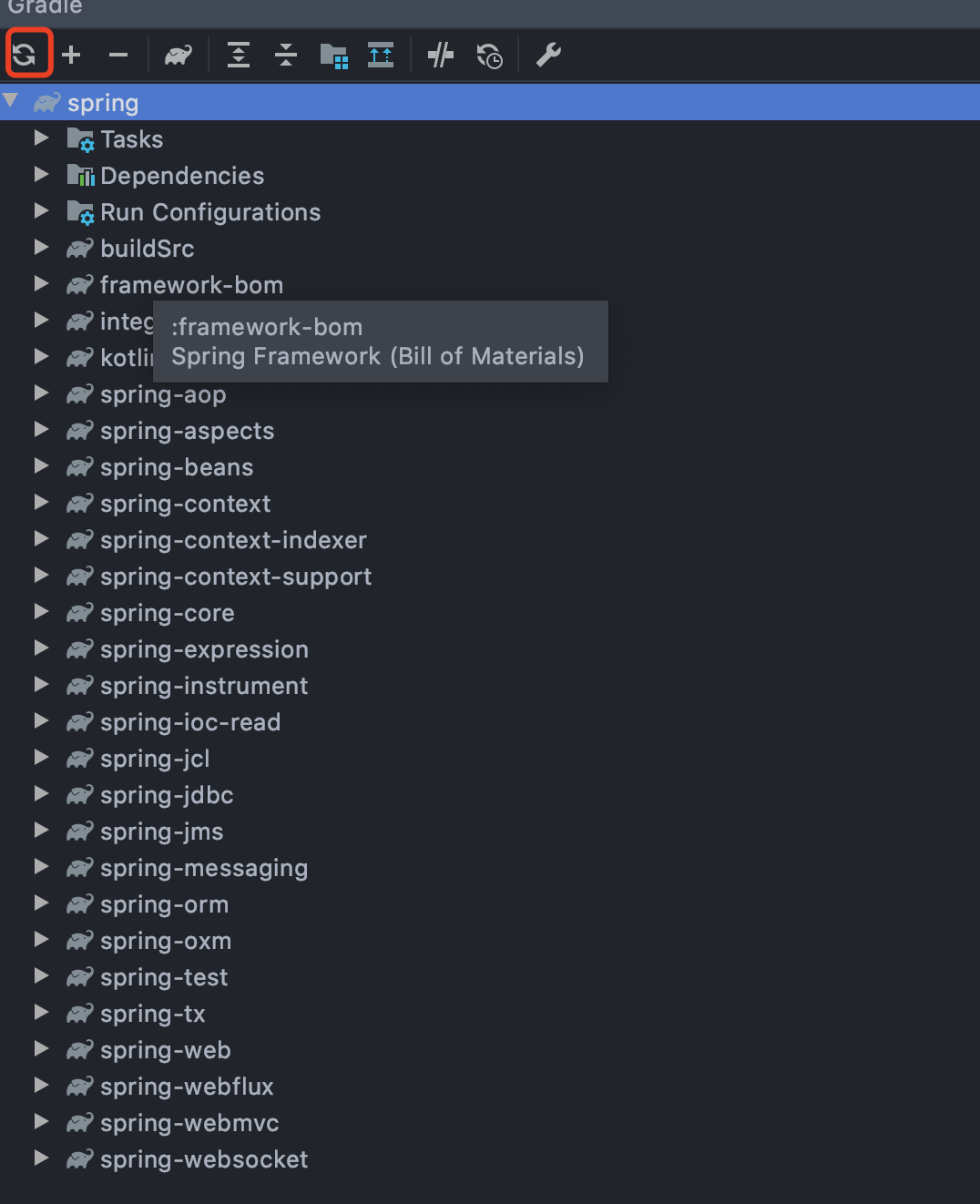
Task: Click the plus icon to link a Gradle project
Action: tap(71, 56)
